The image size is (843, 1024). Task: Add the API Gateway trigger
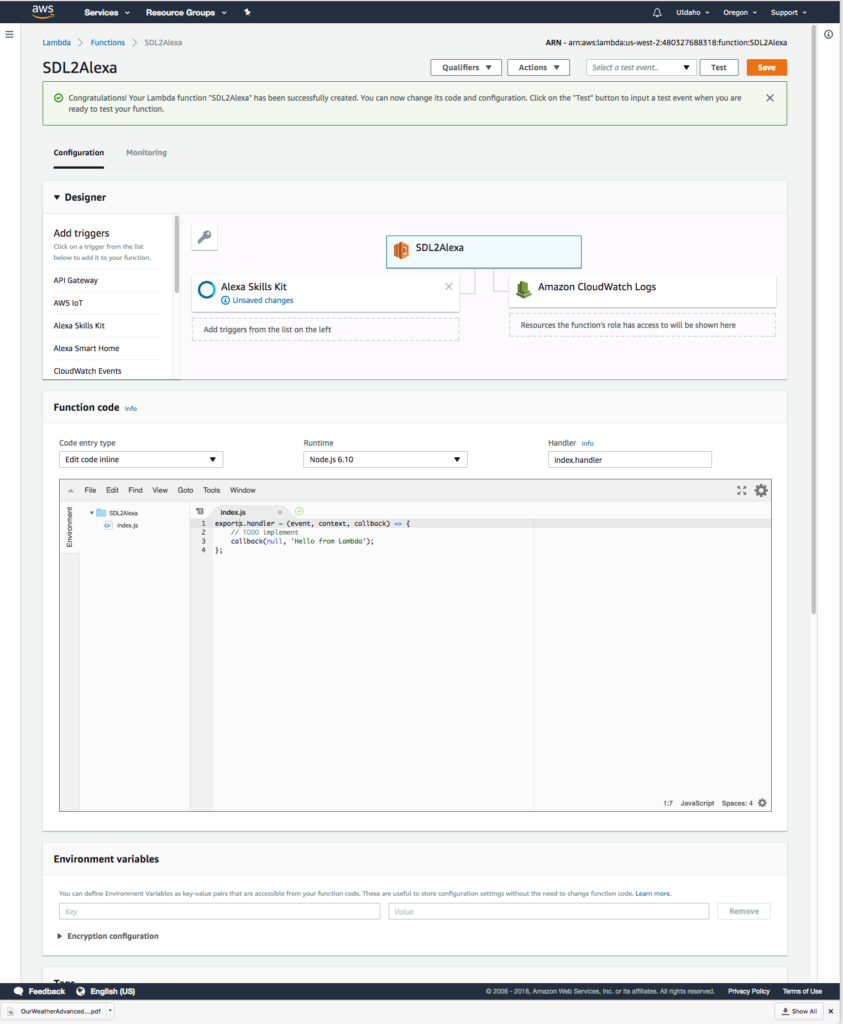click(x=76, y=280)
